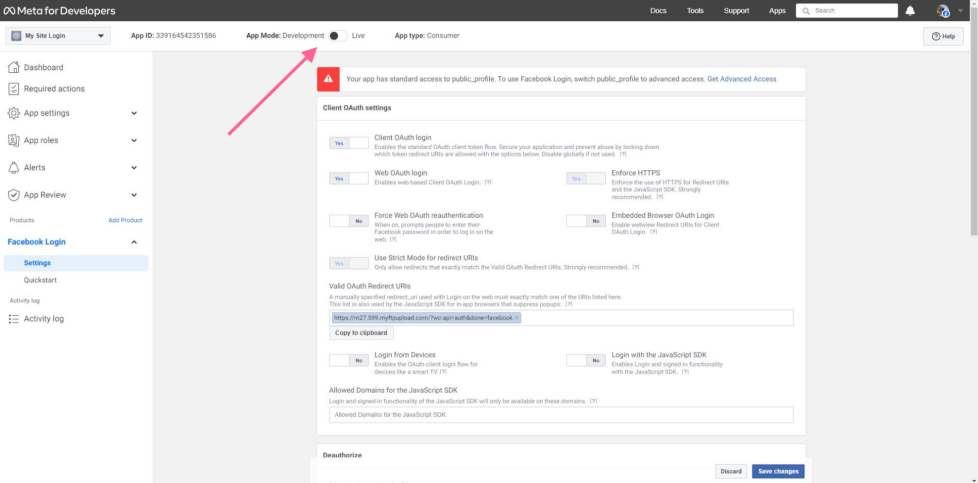Toggle Use Strict Mode for redirect URIs

349,263
